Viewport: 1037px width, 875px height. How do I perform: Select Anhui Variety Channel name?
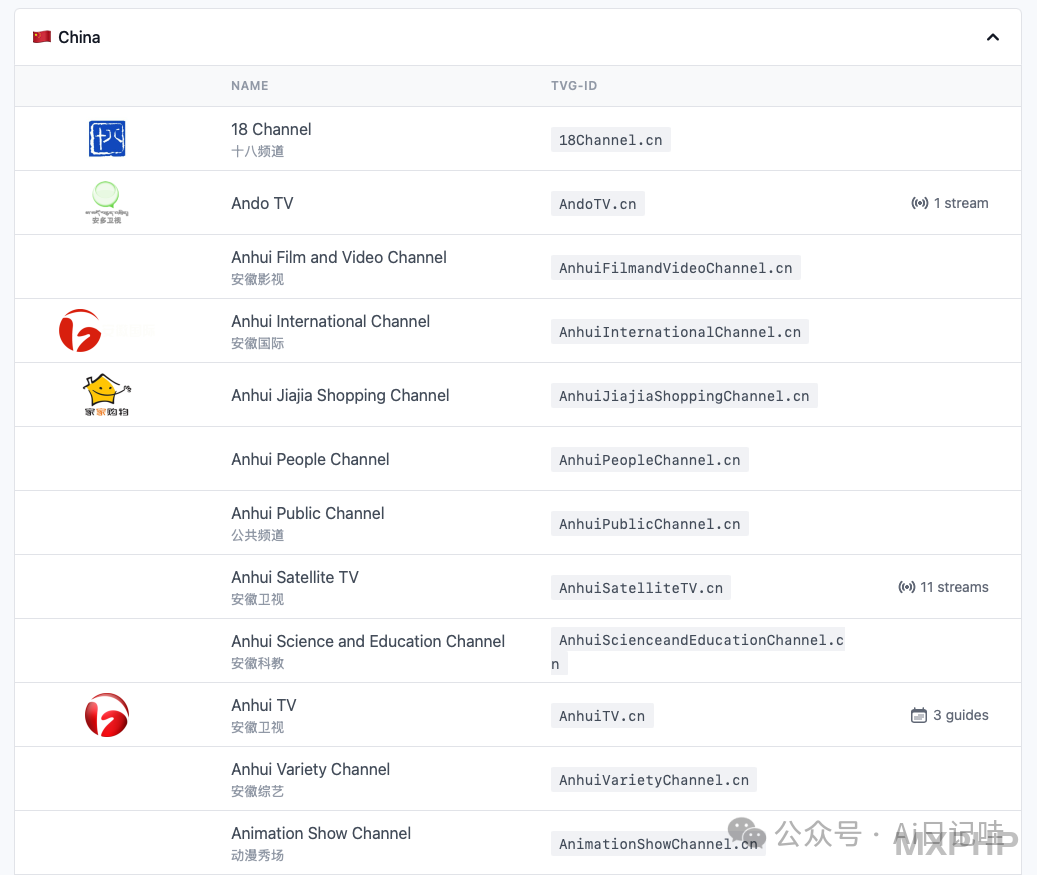310,769
